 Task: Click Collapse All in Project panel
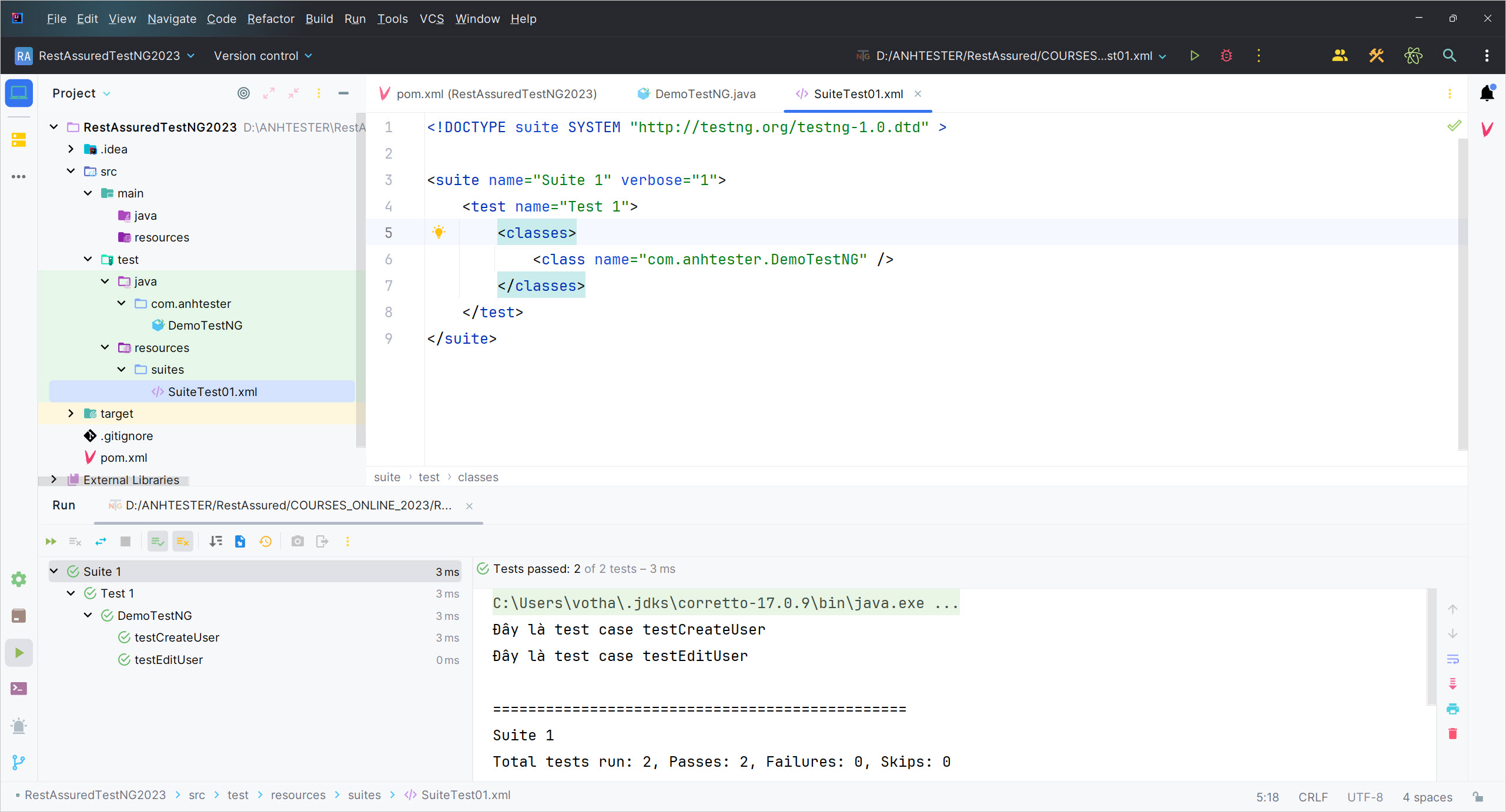294,93
